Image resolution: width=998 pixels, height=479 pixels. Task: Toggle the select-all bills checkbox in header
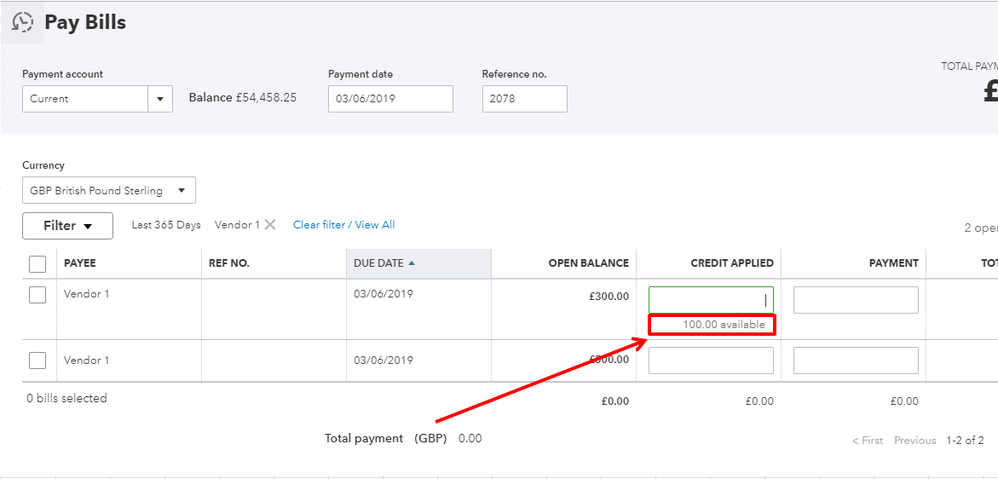[38, 263]
